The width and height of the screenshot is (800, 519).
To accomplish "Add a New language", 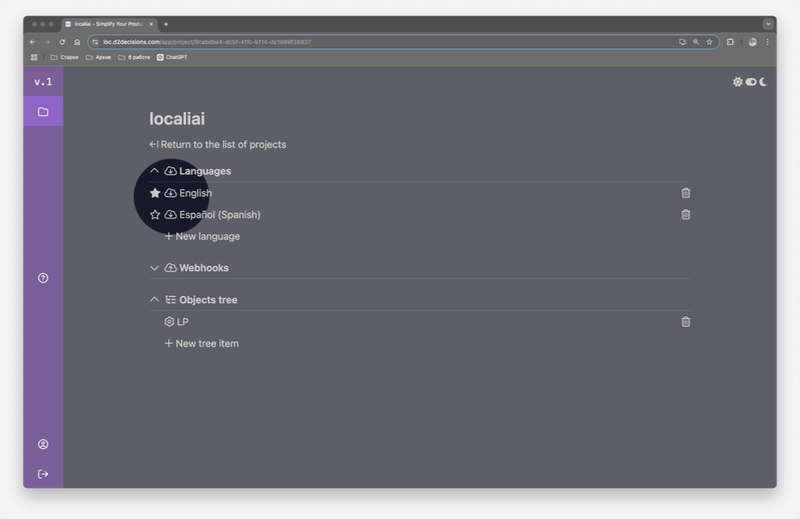I will (x=202, y=236).
